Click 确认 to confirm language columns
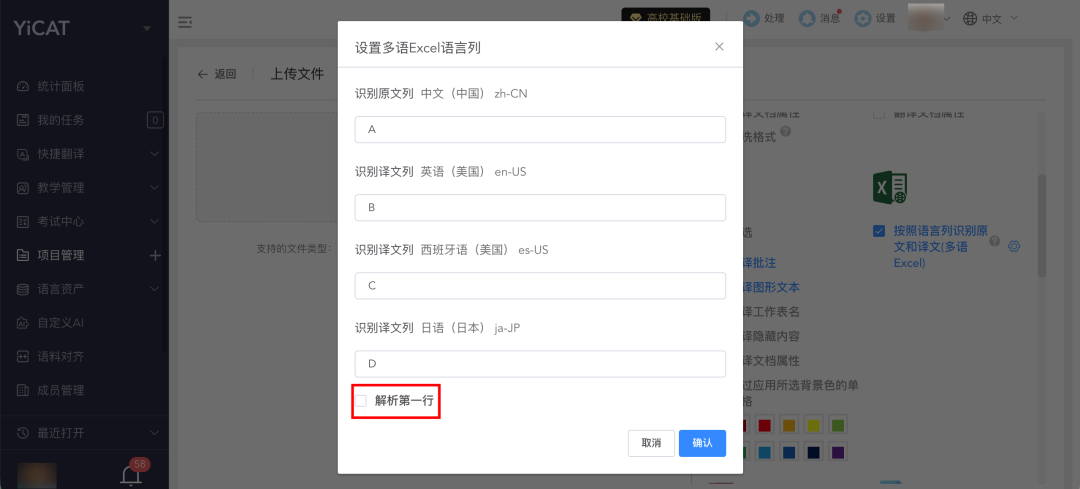The height and width of the screenshot is (489, 1080). coord(702,443)
